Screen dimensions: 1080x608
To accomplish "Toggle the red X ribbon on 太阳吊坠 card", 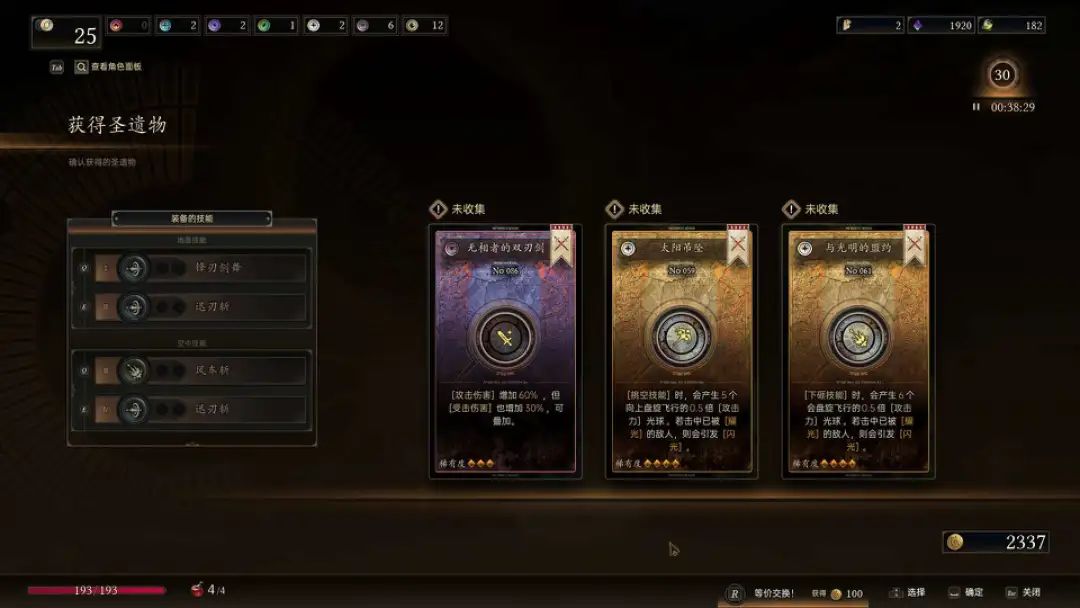I will 738,245.
